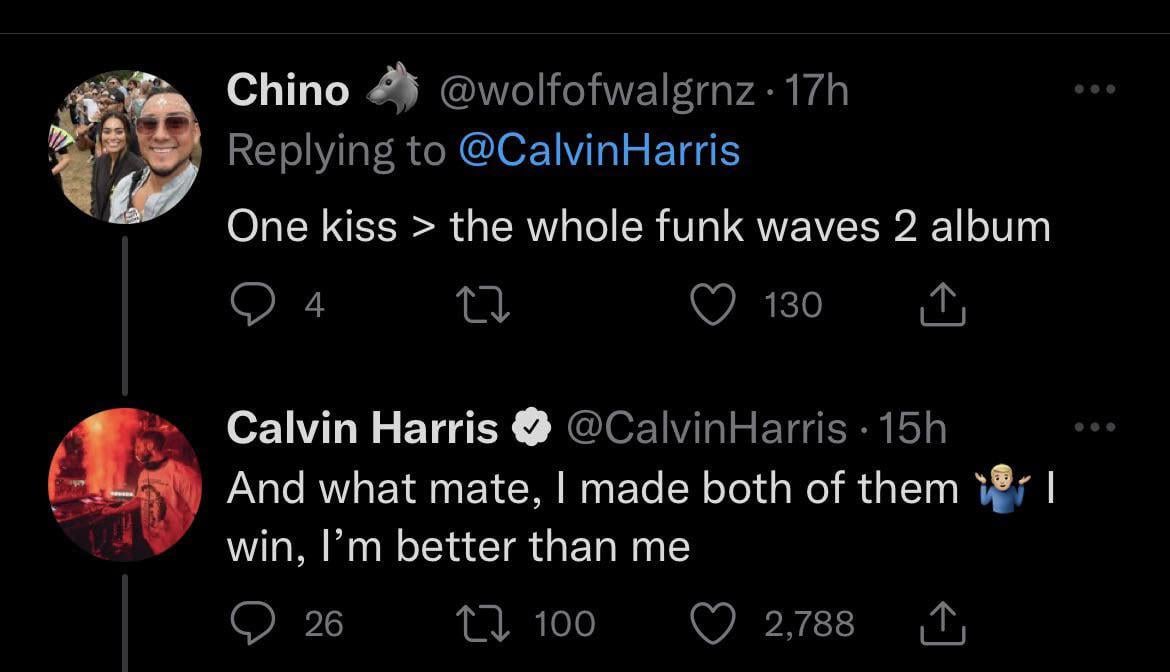Open Chino's tweet text
This screenshot has height=672, width=1170.
638,227
